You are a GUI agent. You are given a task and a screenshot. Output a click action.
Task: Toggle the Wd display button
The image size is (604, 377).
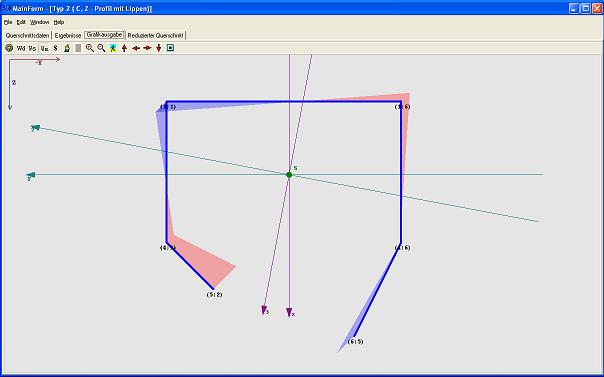21,48
